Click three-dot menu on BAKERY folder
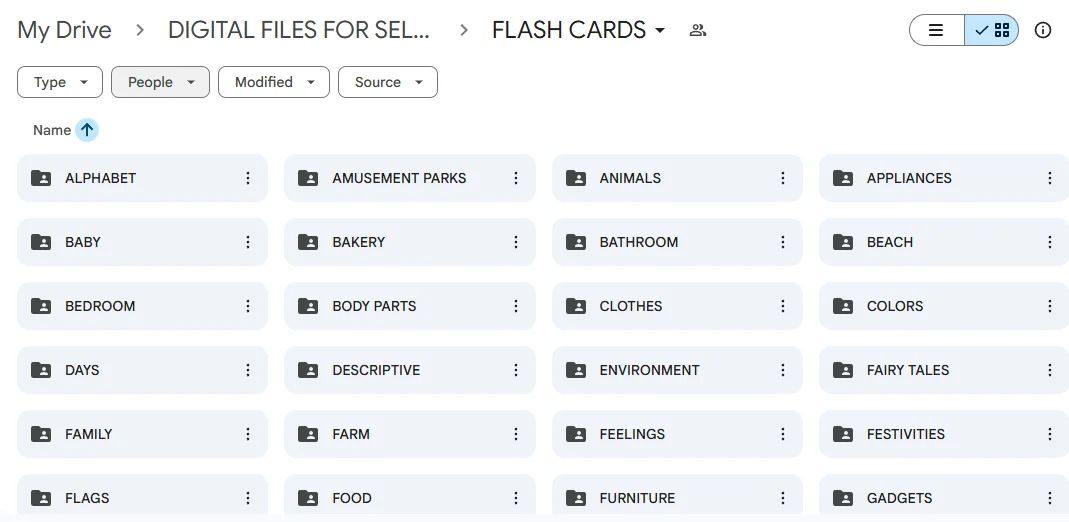 [516, 242]
